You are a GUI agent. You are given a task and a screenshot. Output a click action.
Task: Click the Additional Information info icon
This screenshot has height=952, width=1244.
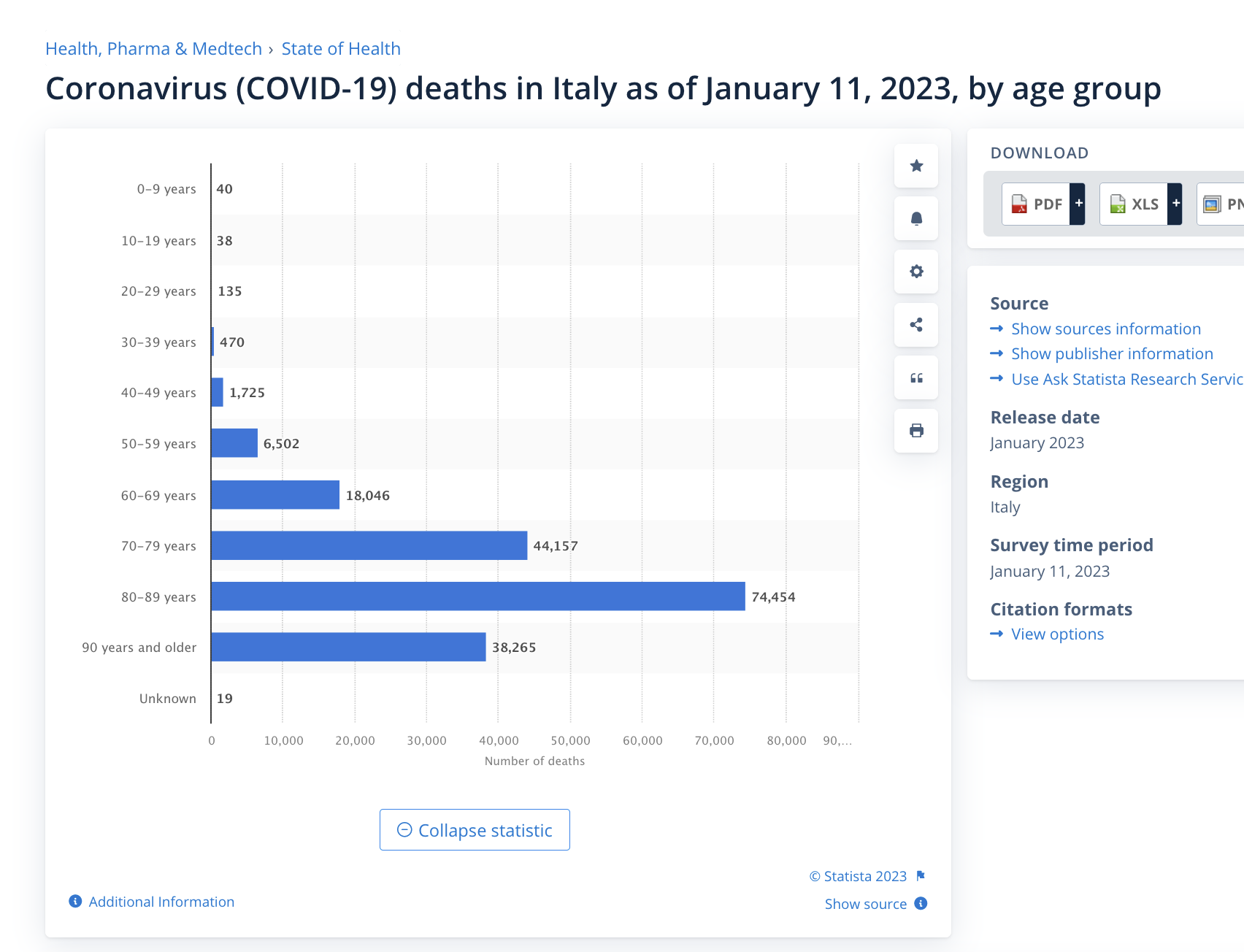coord(75,902)
